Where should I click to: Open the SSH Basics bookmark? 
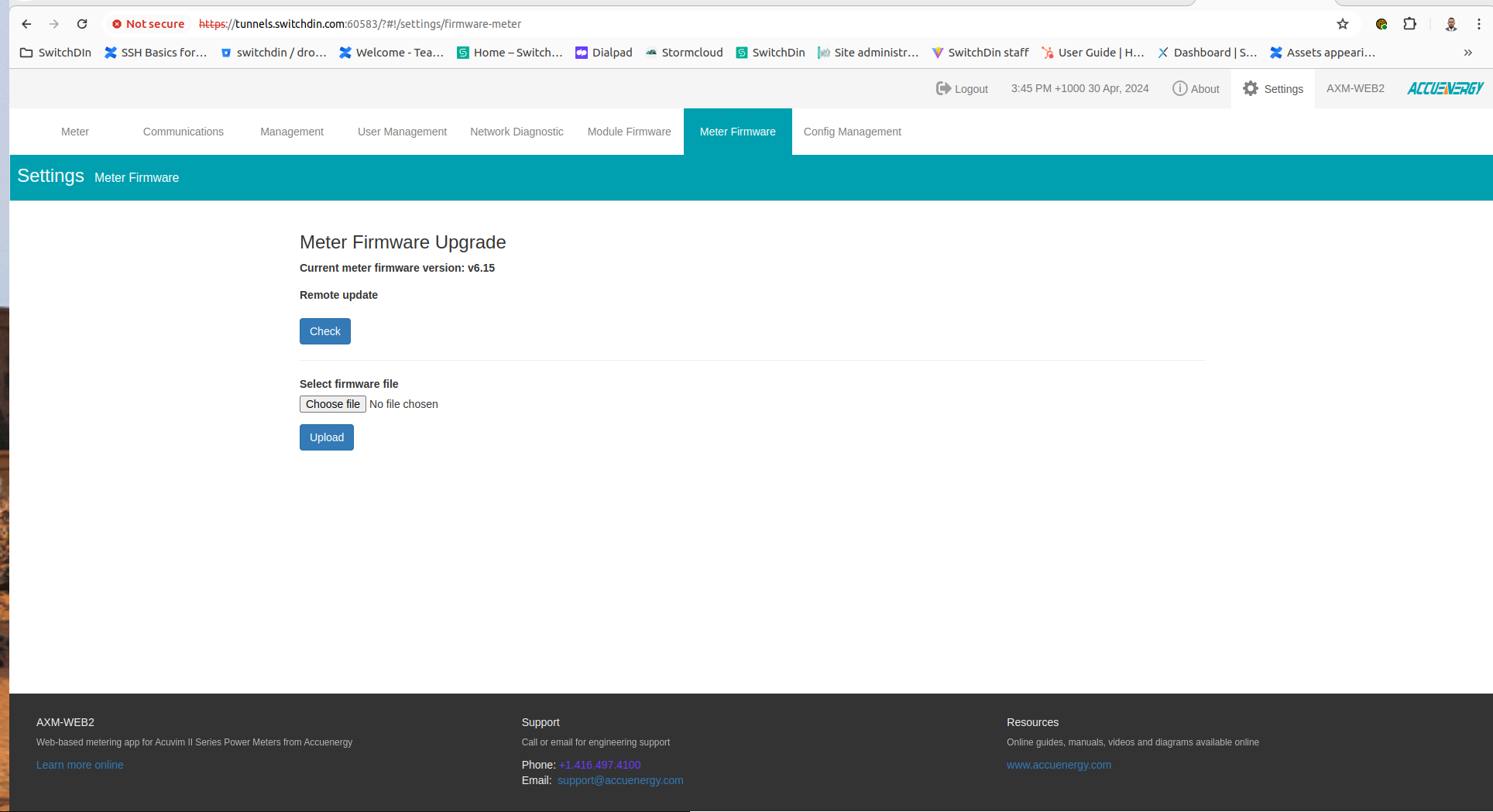point(156,53)
